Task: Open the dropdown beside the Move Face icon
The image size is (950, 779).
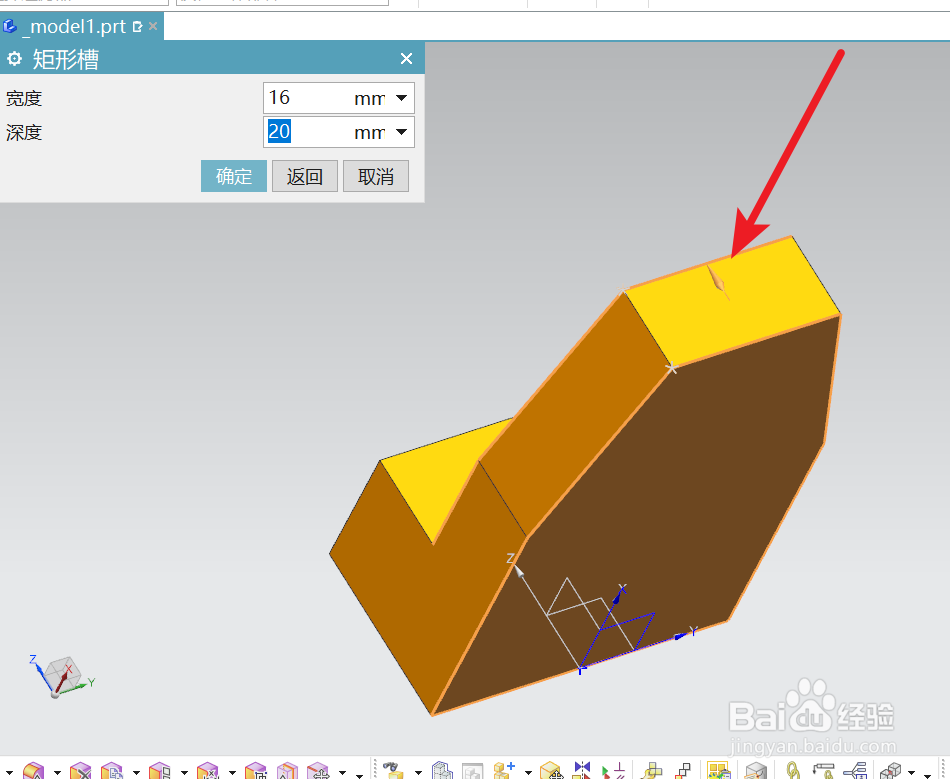Action: coord(57,772)
